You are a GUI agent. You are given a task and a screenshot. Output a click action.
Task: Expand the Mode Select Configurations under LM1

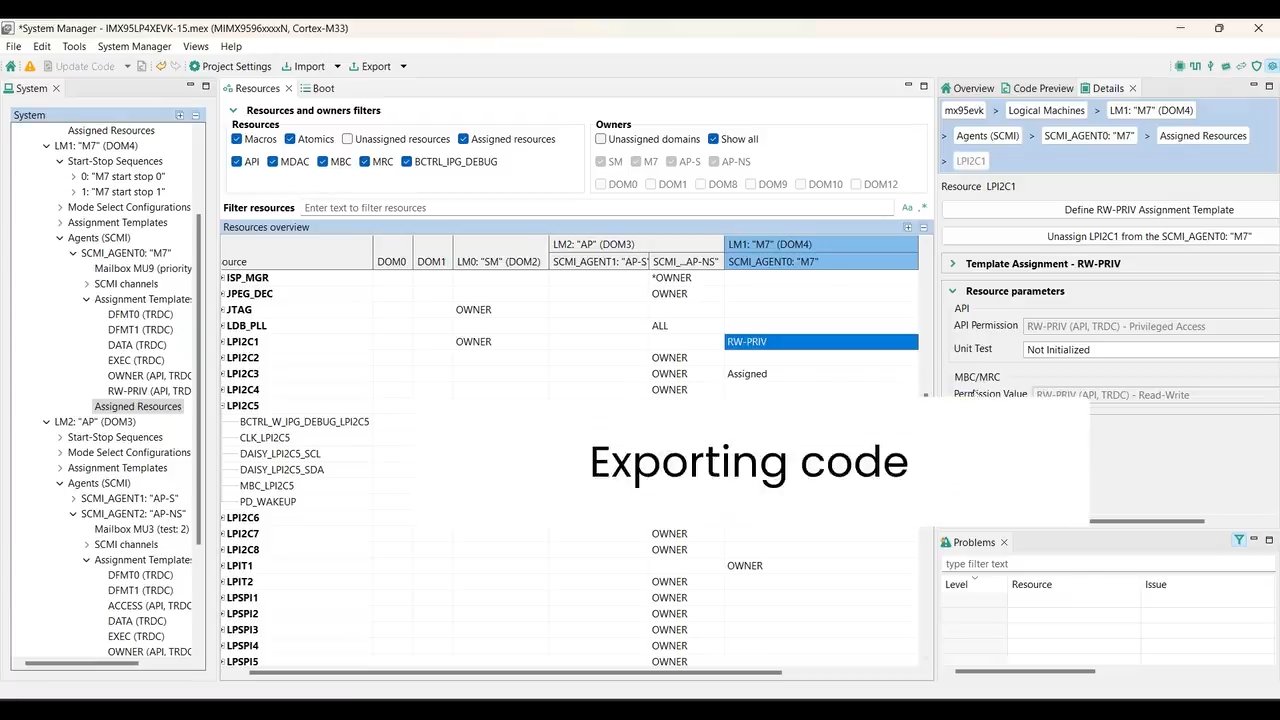pos(60,207)
